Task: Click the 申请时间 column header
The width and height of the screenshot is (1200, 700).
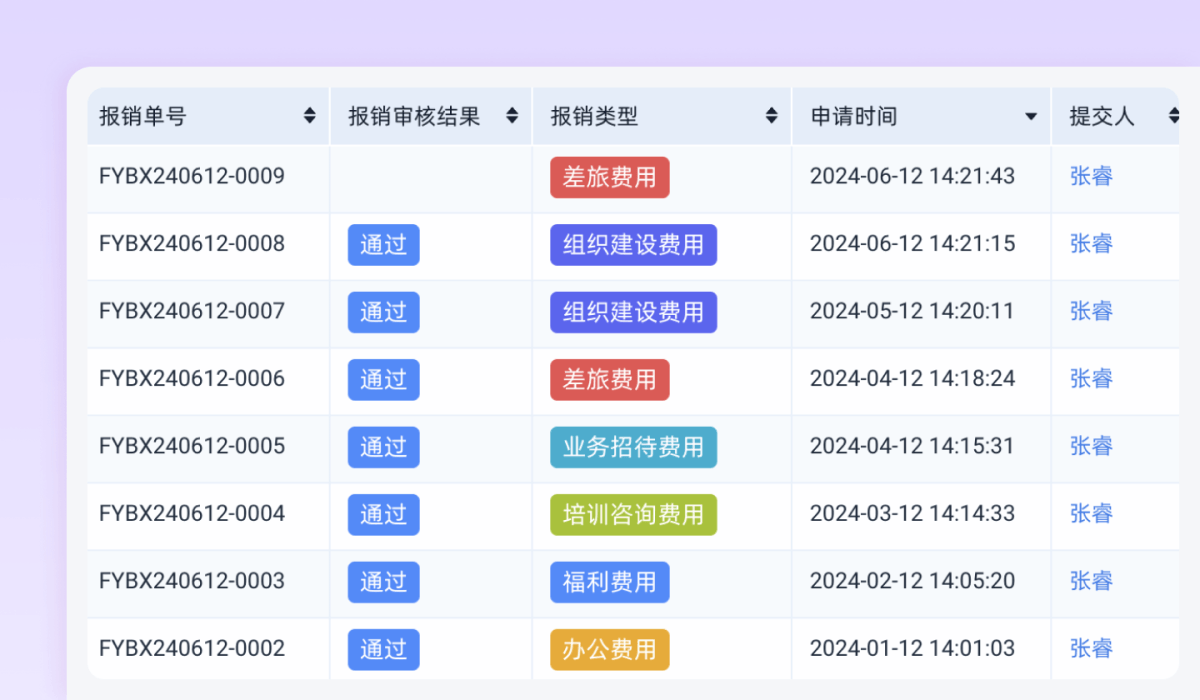Action: click(922, 116)
